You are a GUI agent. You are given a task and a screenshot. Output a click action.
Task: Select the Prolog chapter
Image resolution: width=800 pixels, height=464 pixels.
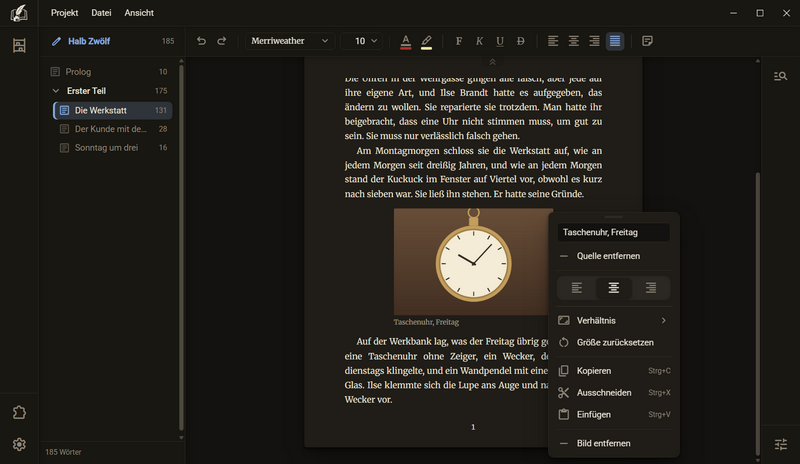(x=109, y=72)
